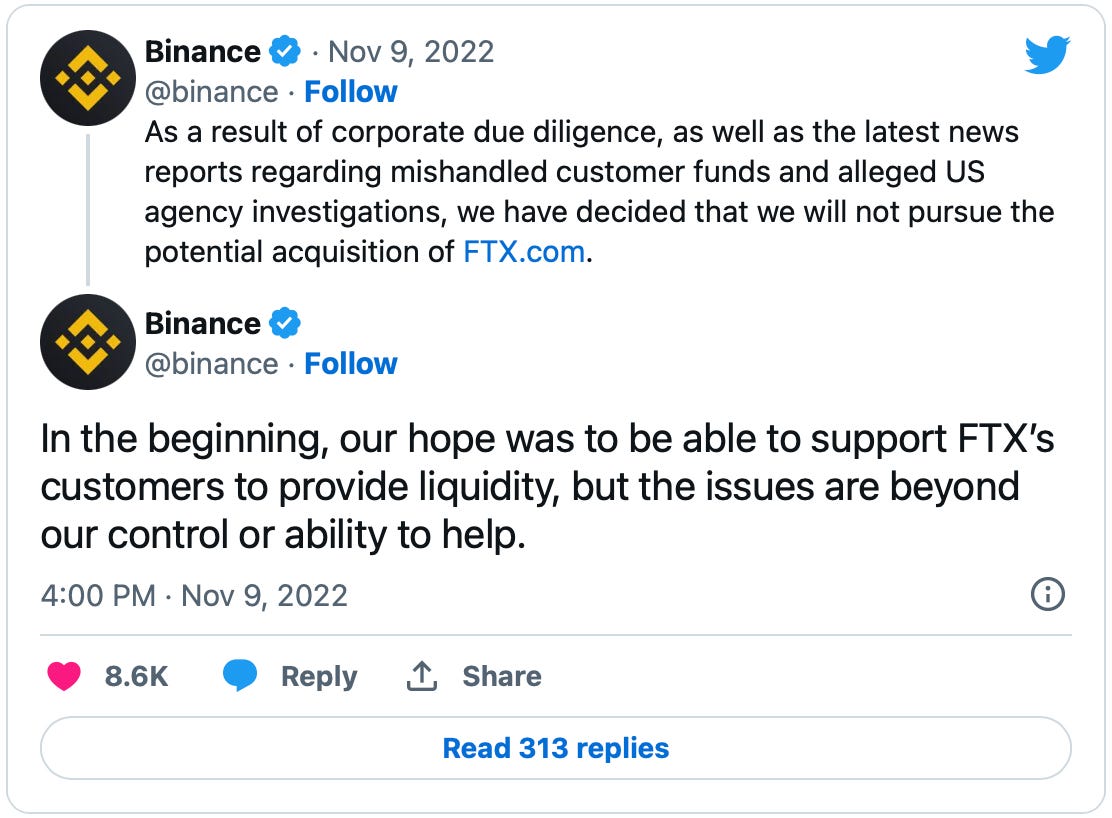
Task: Click the Binance name on the second tweet
Action: pos(203,323)
